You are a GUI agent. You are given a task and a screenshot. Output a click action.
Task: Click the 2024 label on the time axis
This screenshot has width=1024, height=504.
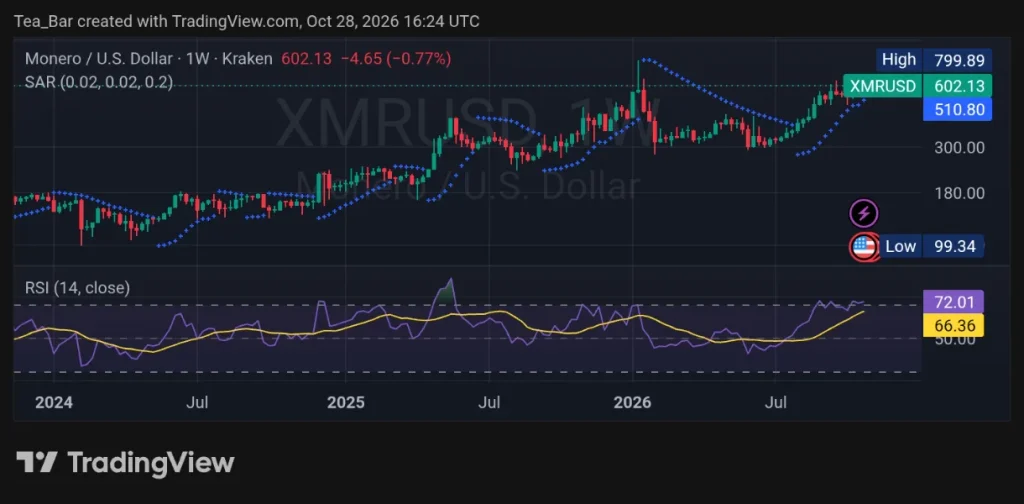(54, 402)
